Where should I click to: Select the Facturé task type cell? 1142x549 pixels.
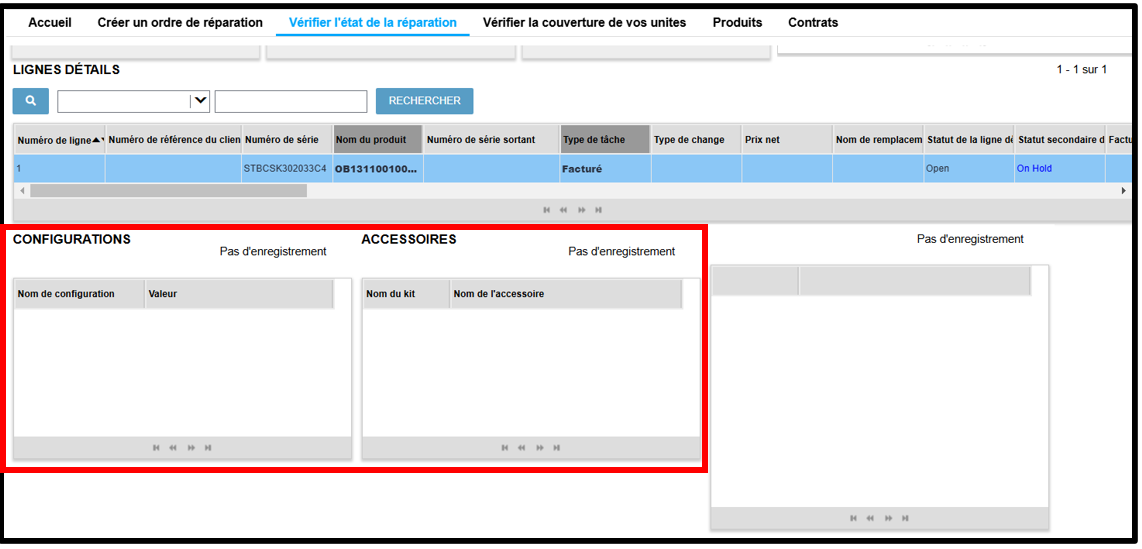point(605,168)
